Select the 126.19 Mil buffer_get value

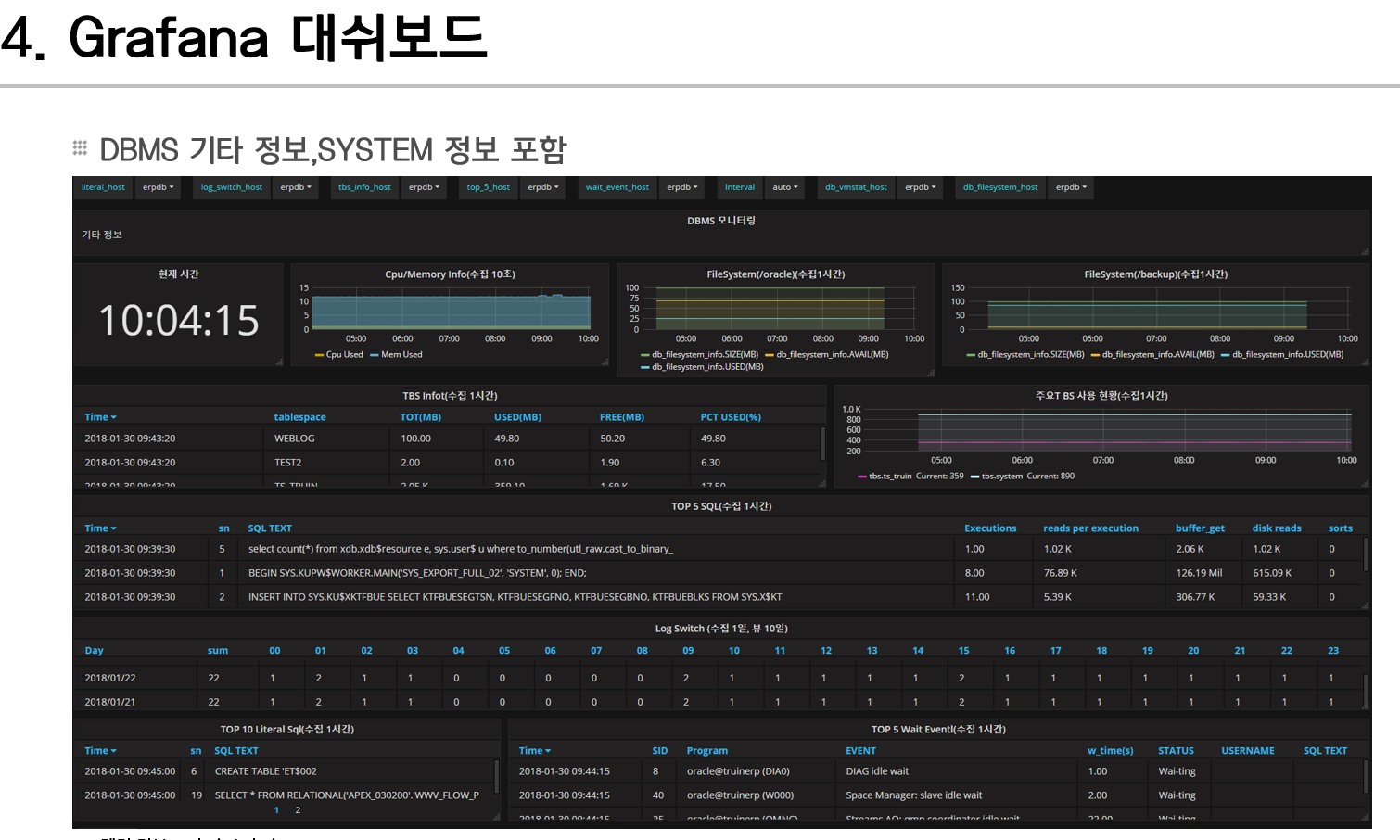[1199, 573]
